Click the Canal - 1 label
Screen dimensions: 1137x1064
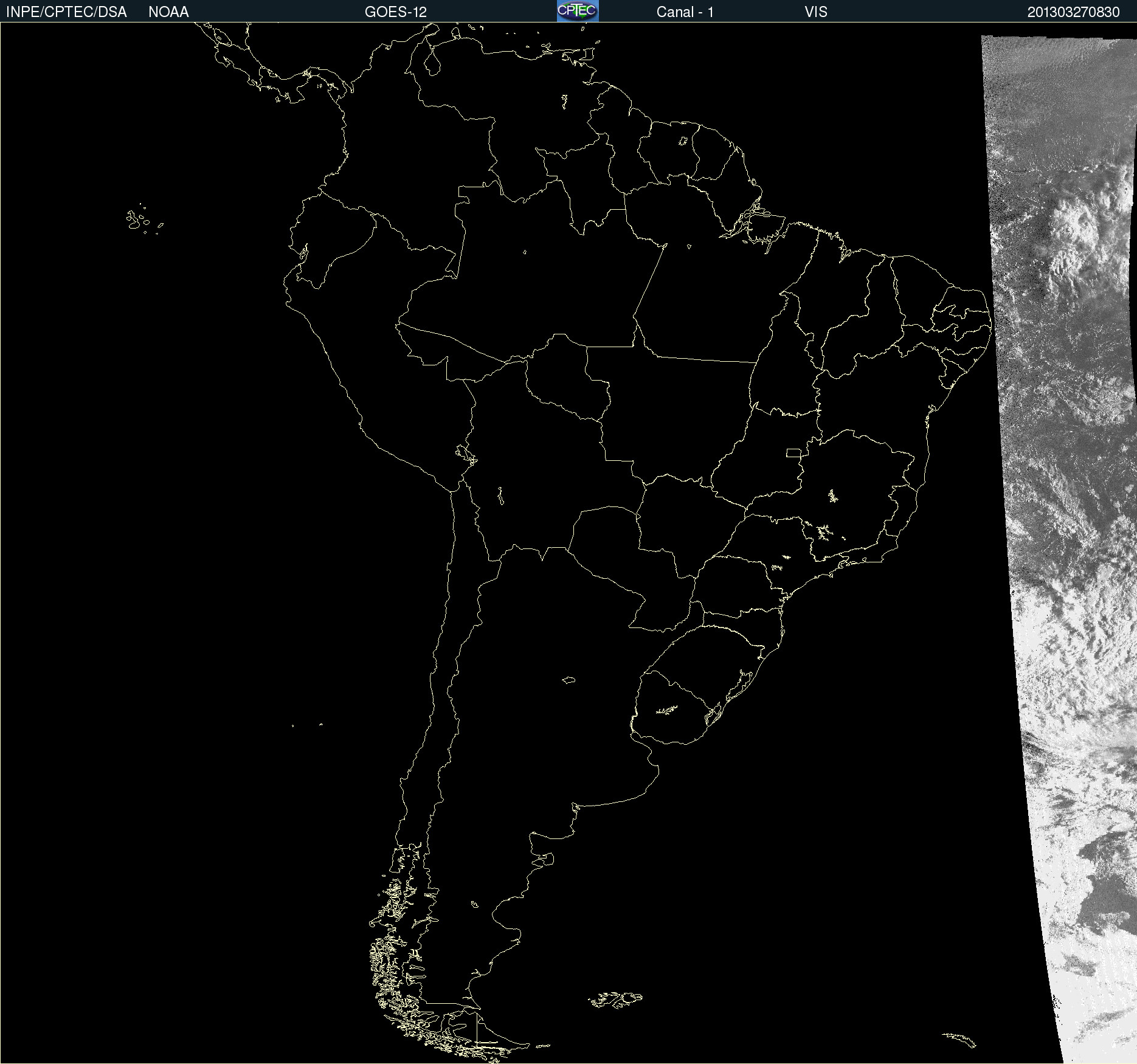(x=685, y=12)
